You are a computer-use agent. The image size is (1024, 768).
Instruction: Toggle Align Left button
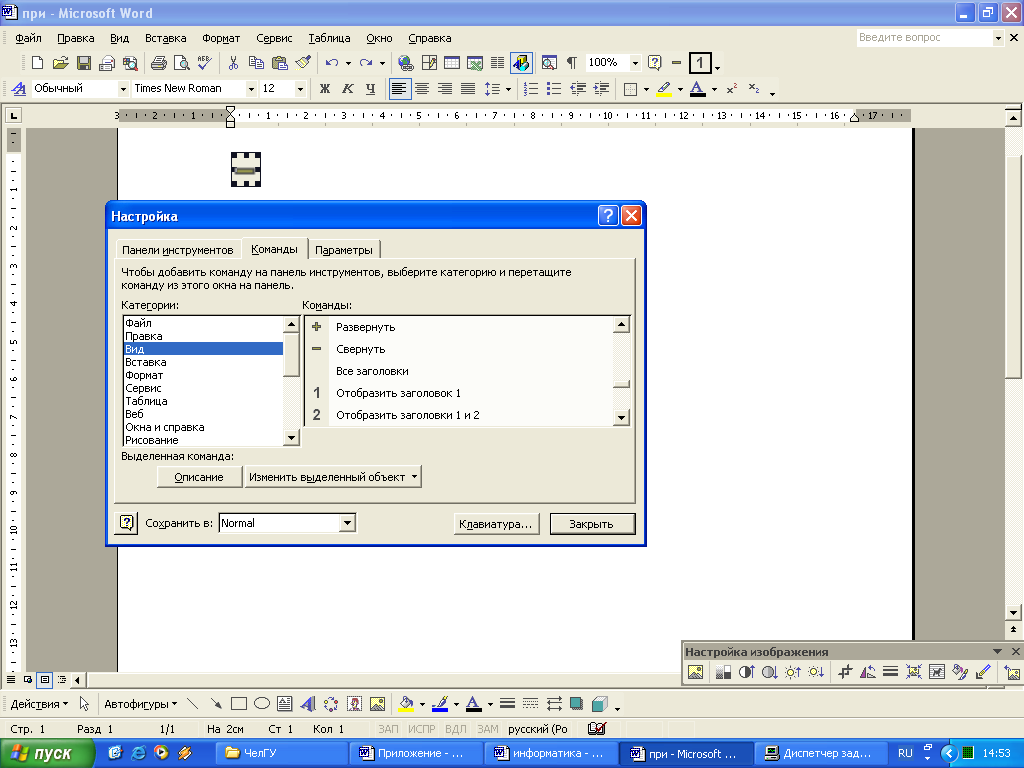pos(400,89)
